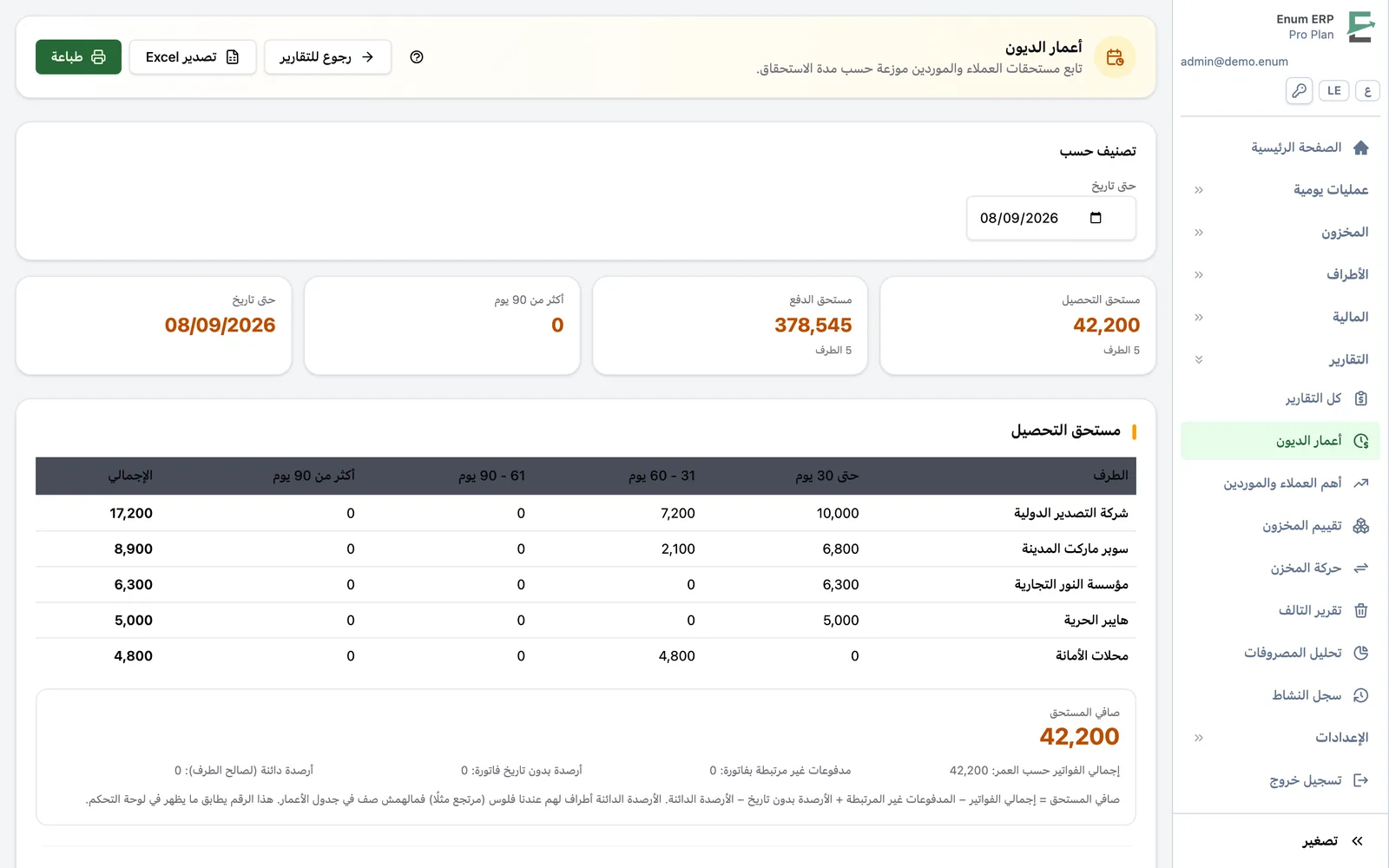Select the شركة التصدير الدولية row name
The image size is (1389, 868).
(x=1071, y=514)
